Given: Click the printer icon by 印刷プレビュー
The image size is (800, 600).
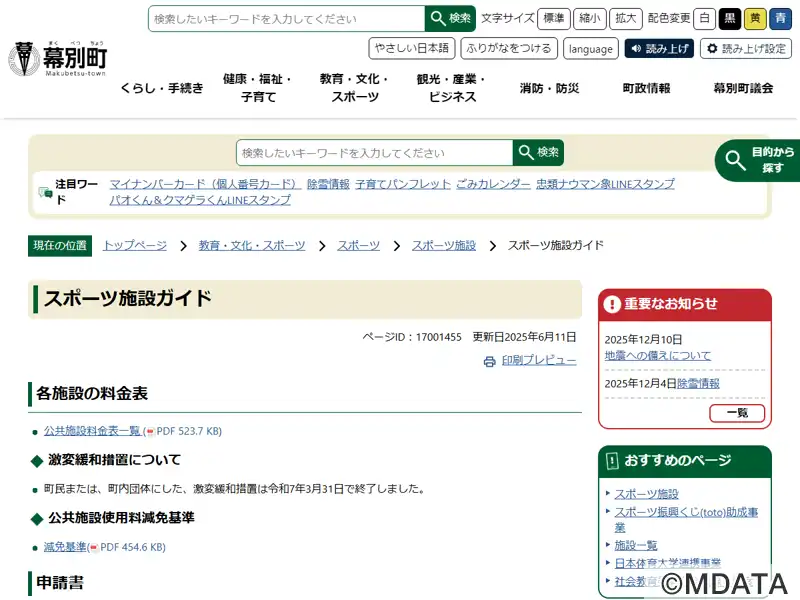Looking at the screenshot, I should click(489, 362).
